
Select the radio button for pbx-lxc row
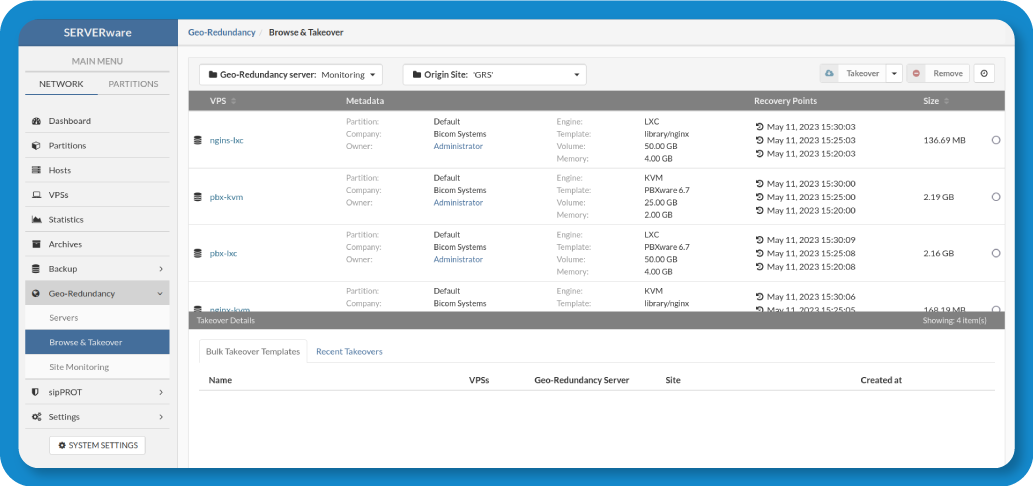[x=996, y=253]
